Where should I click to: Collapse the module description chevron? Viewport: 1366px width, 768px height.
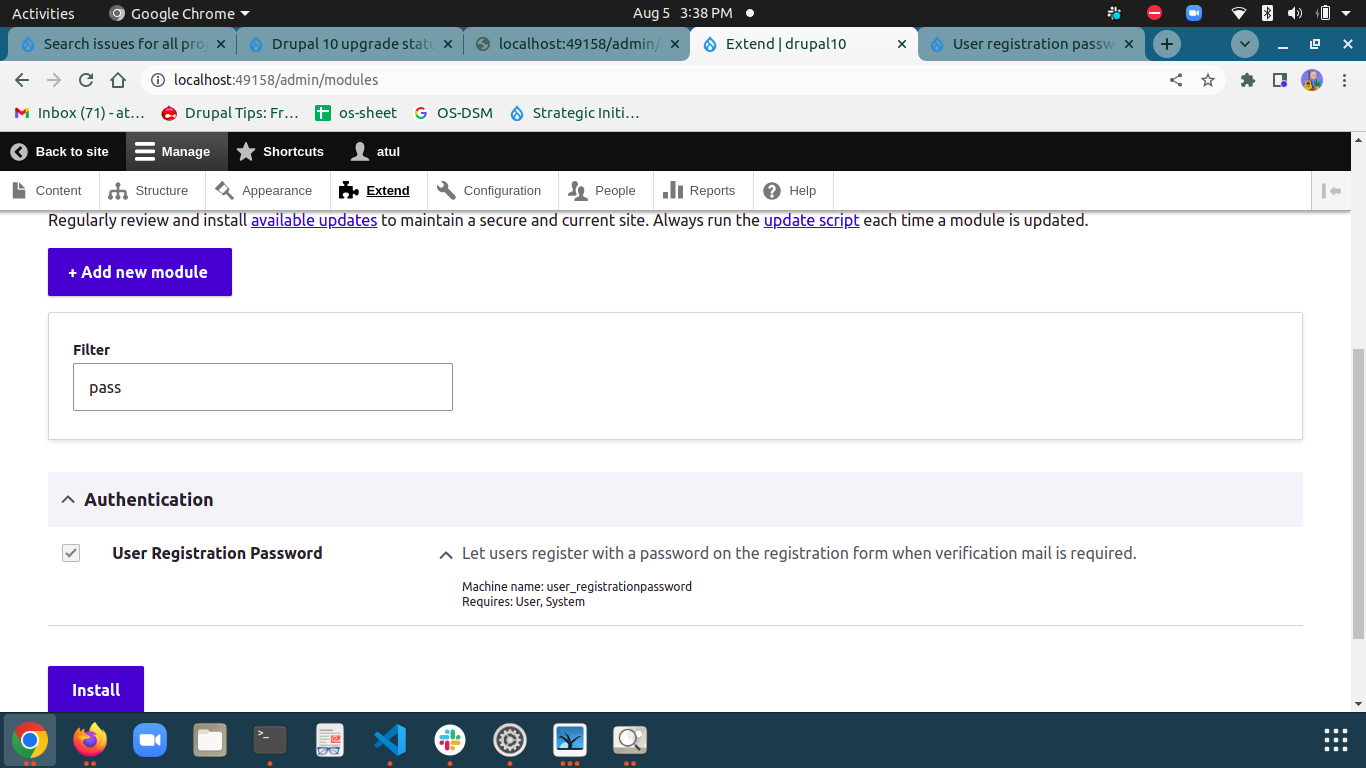[445, 553]
